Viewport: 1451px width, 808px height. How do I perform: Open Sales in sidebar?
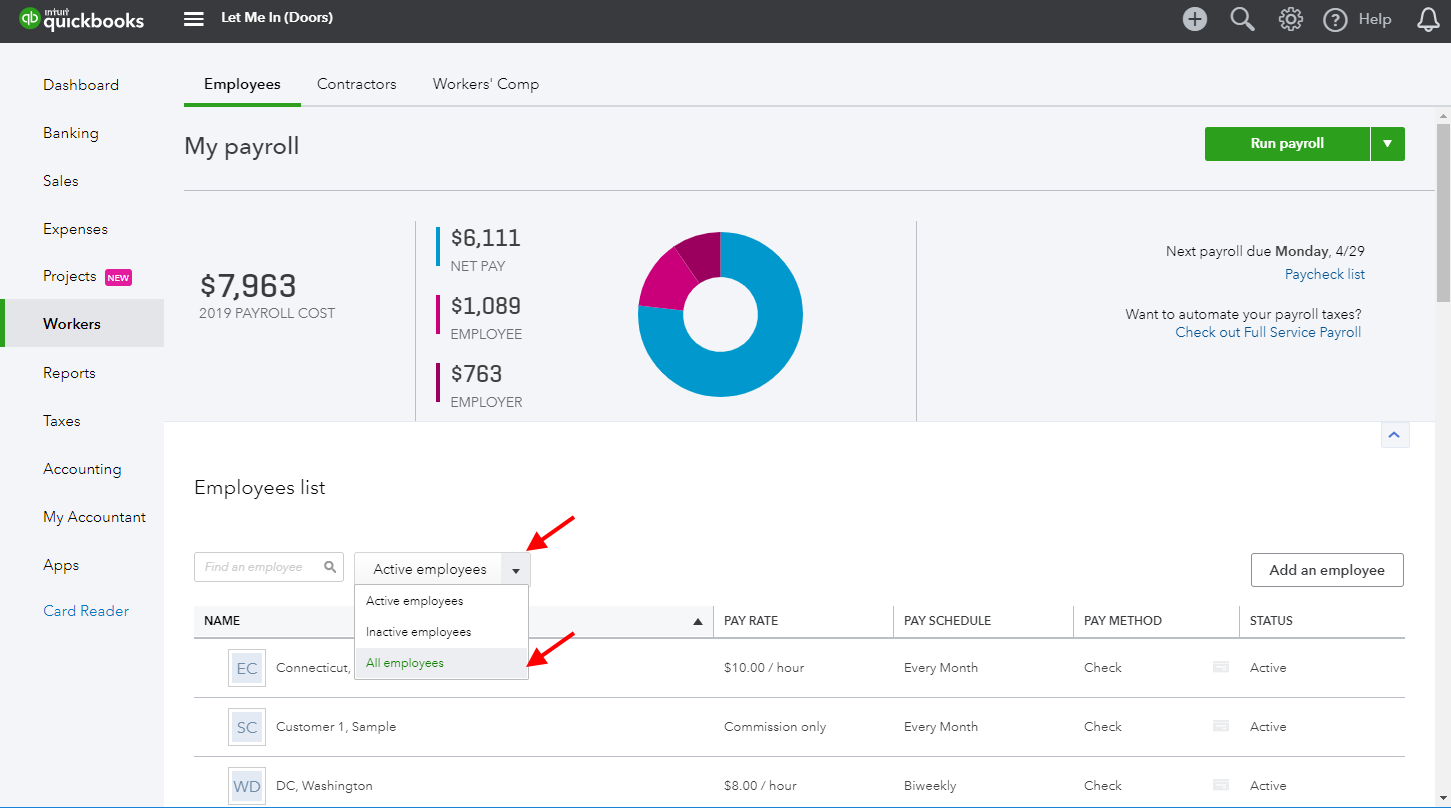61,181
